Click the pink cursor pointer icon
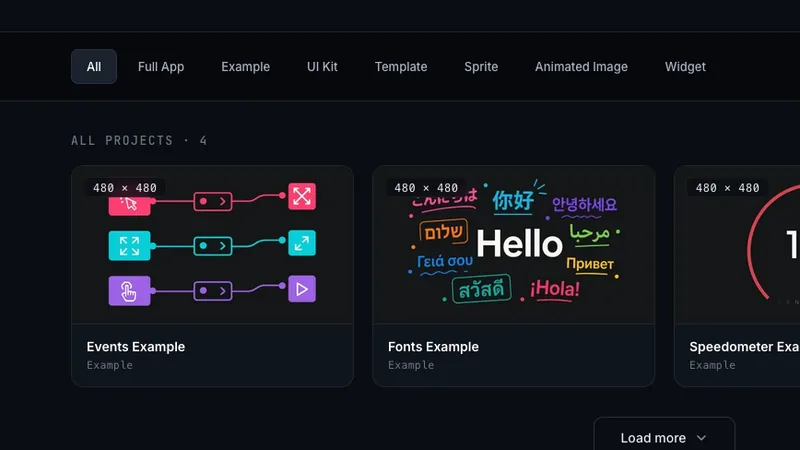800x450 pixels. [x=130, y=205]
